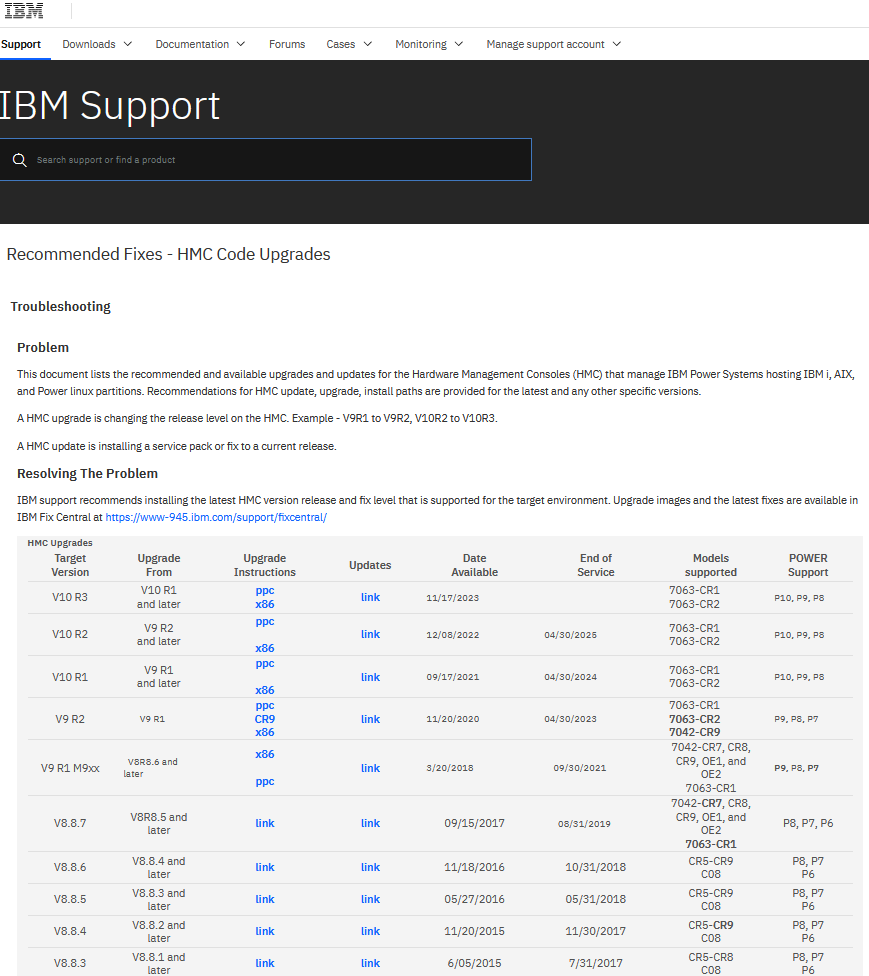
Task: Click the updates link for V8.8.7
Action: pos(370,823)
